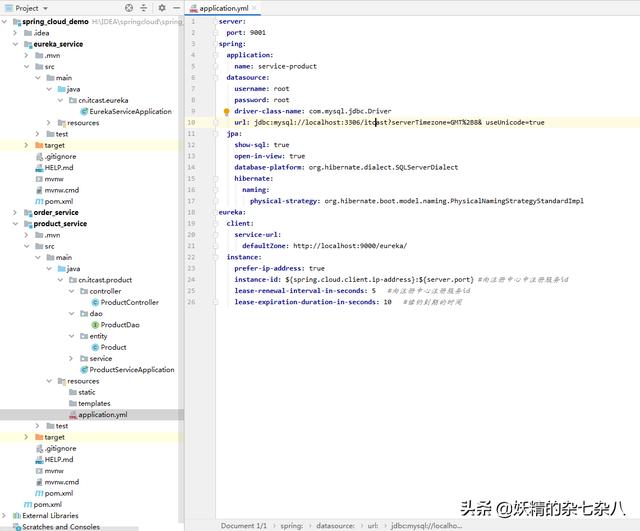Click the yellow intention bulb icon

(226, 111)
